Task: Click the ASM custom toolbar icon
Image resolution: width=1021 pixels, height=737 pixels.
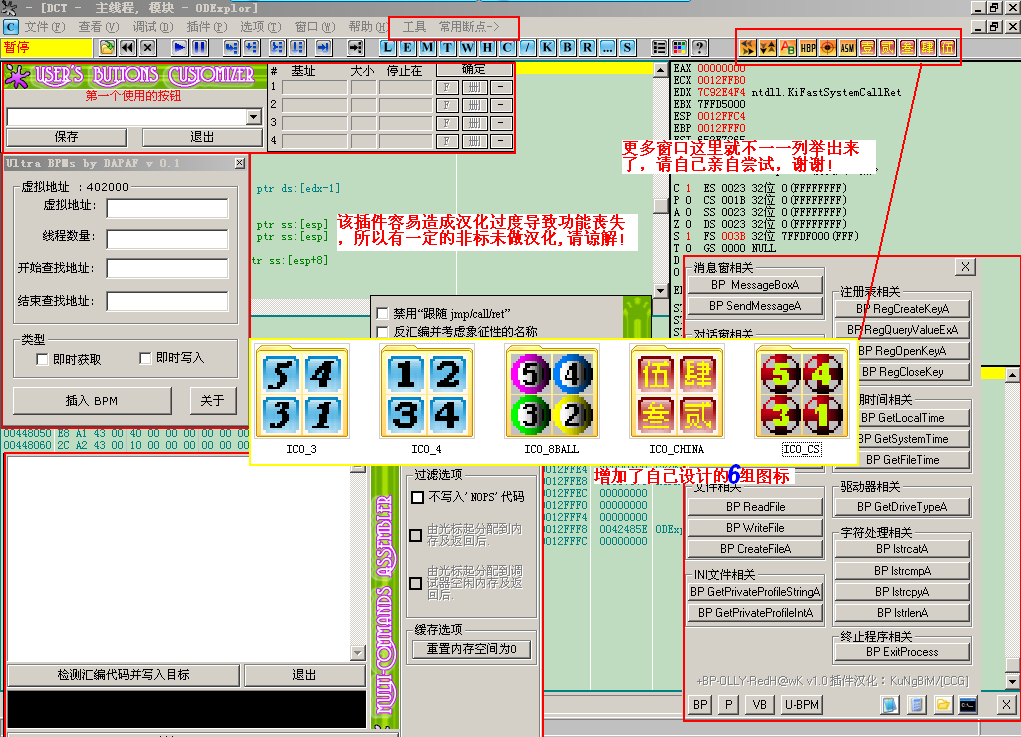Action: (847, 48)
